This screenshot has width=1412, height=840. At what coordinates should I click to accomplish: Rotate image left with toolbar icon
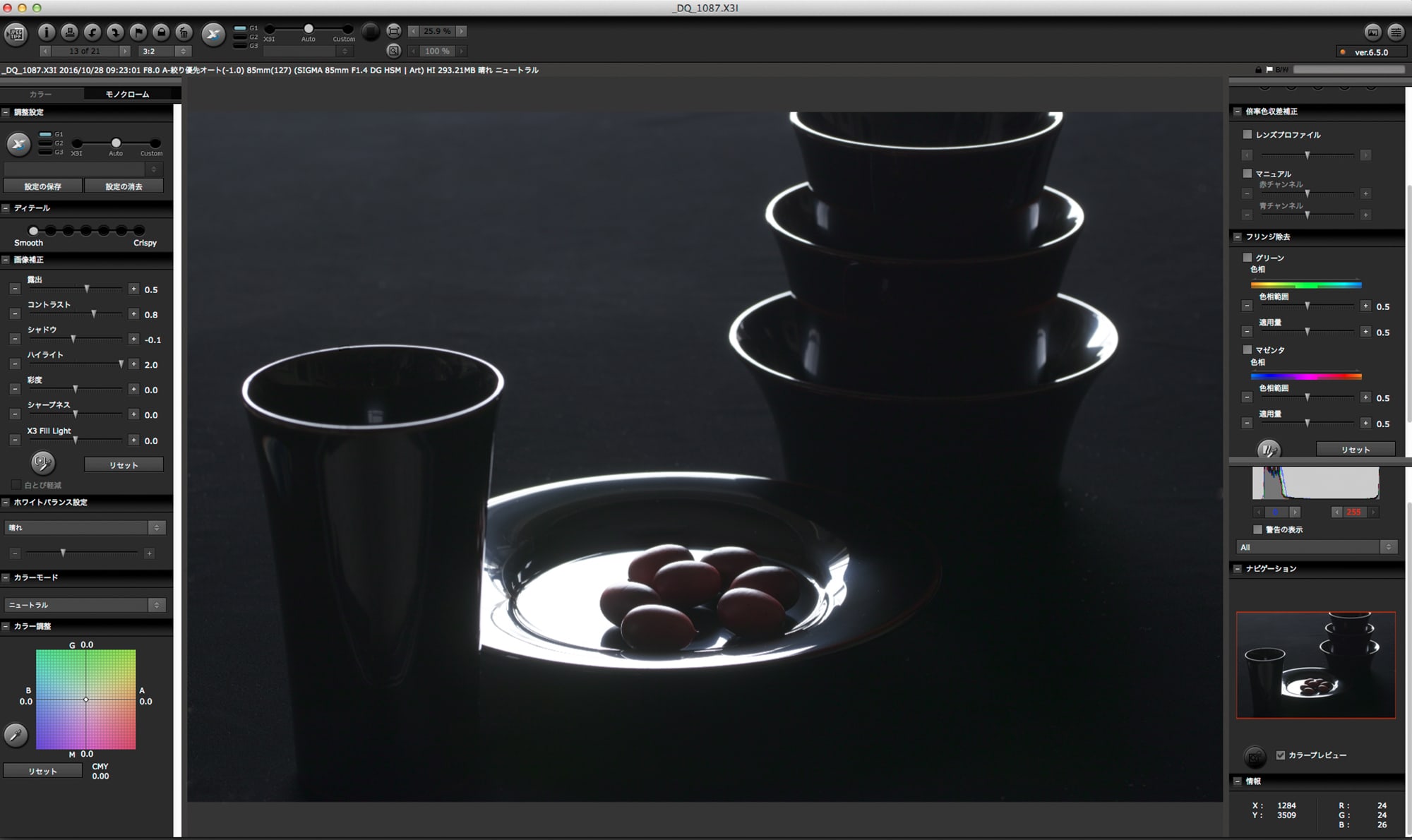point(92,32)
